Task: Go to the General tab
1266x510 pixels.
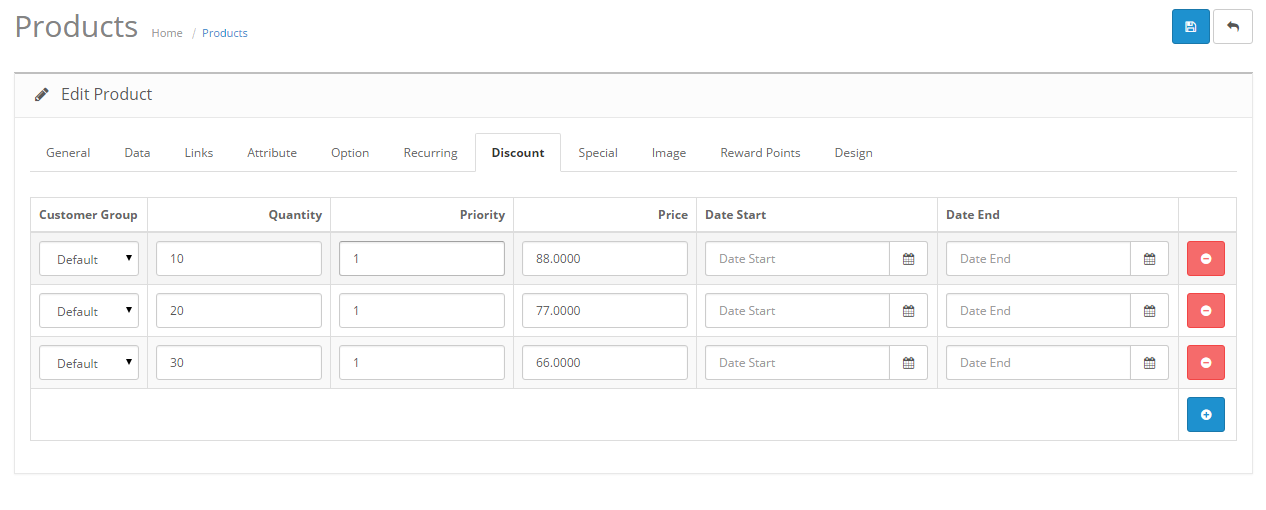Action: [68, 153]
